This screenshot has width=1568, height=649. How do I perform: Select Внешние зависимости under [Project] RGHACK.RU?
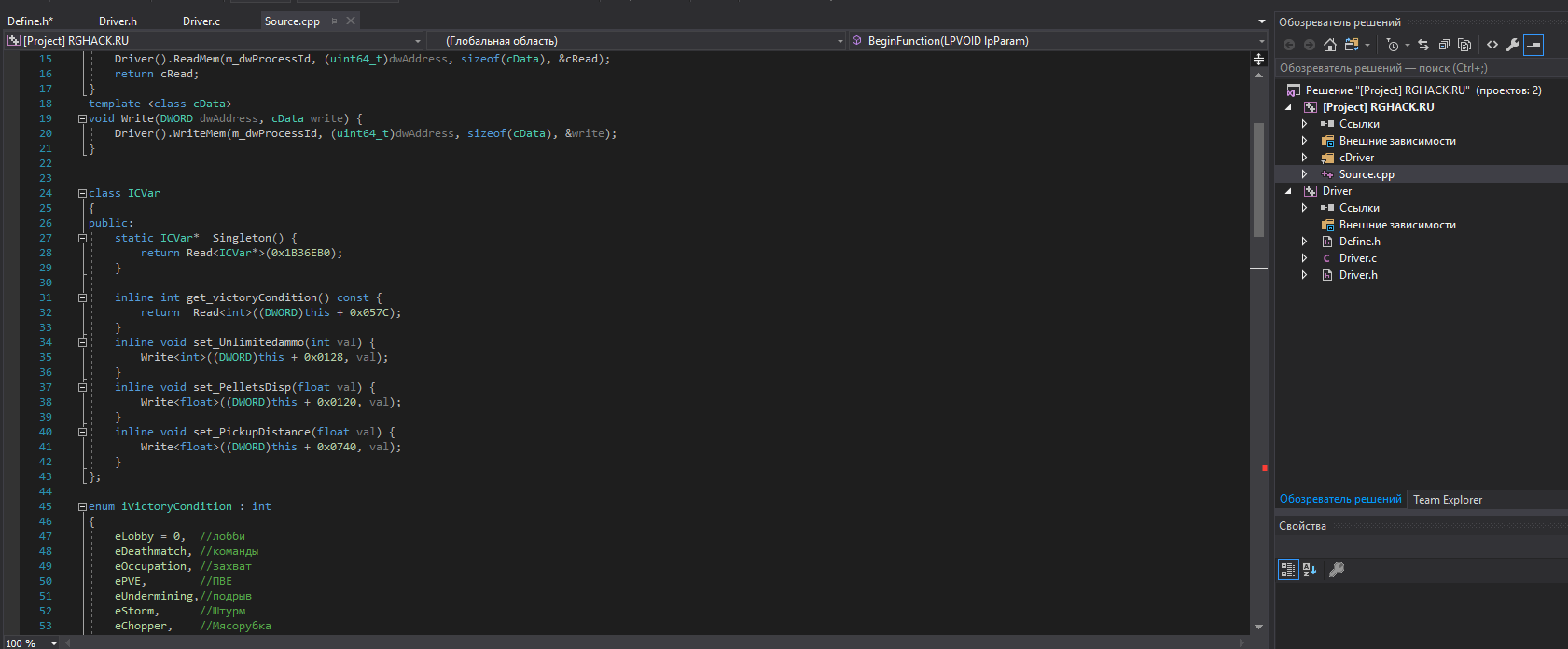1397,141
